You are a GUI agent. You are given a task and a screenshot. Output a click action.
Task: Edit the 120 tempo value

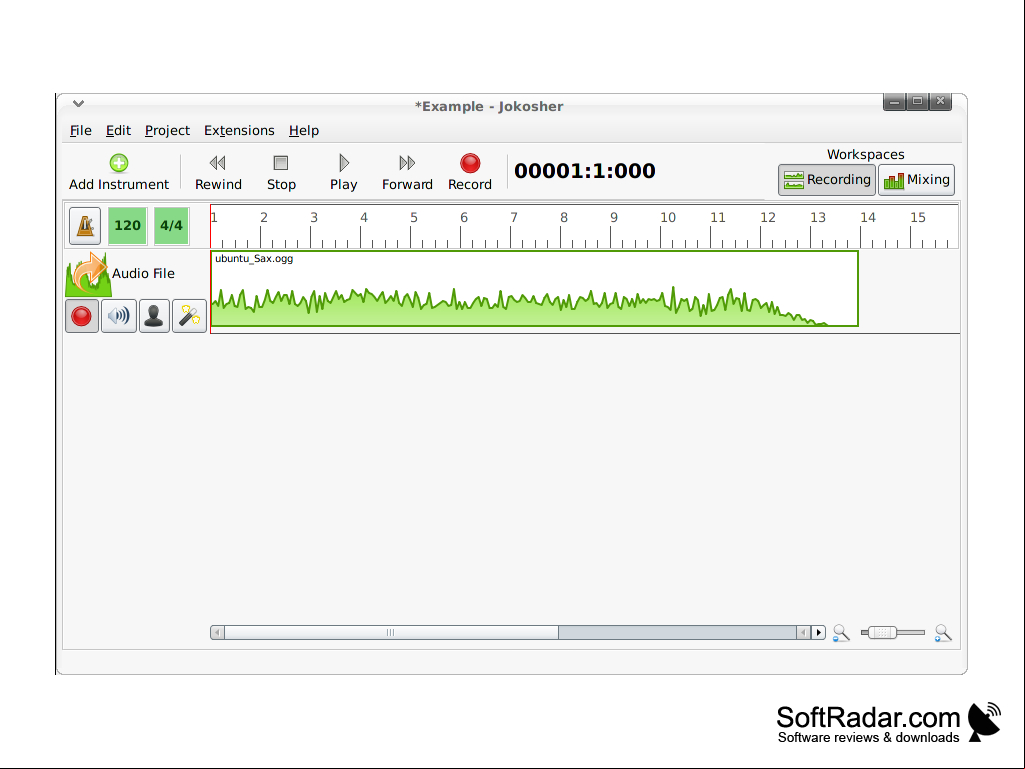(x=127, y=226)
